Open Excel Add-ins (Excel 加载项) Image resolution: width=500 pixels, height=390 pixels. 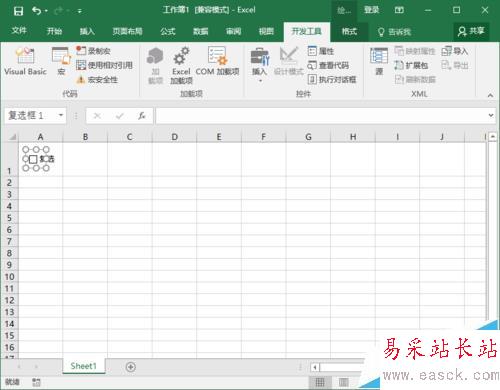tap(181, 65)
